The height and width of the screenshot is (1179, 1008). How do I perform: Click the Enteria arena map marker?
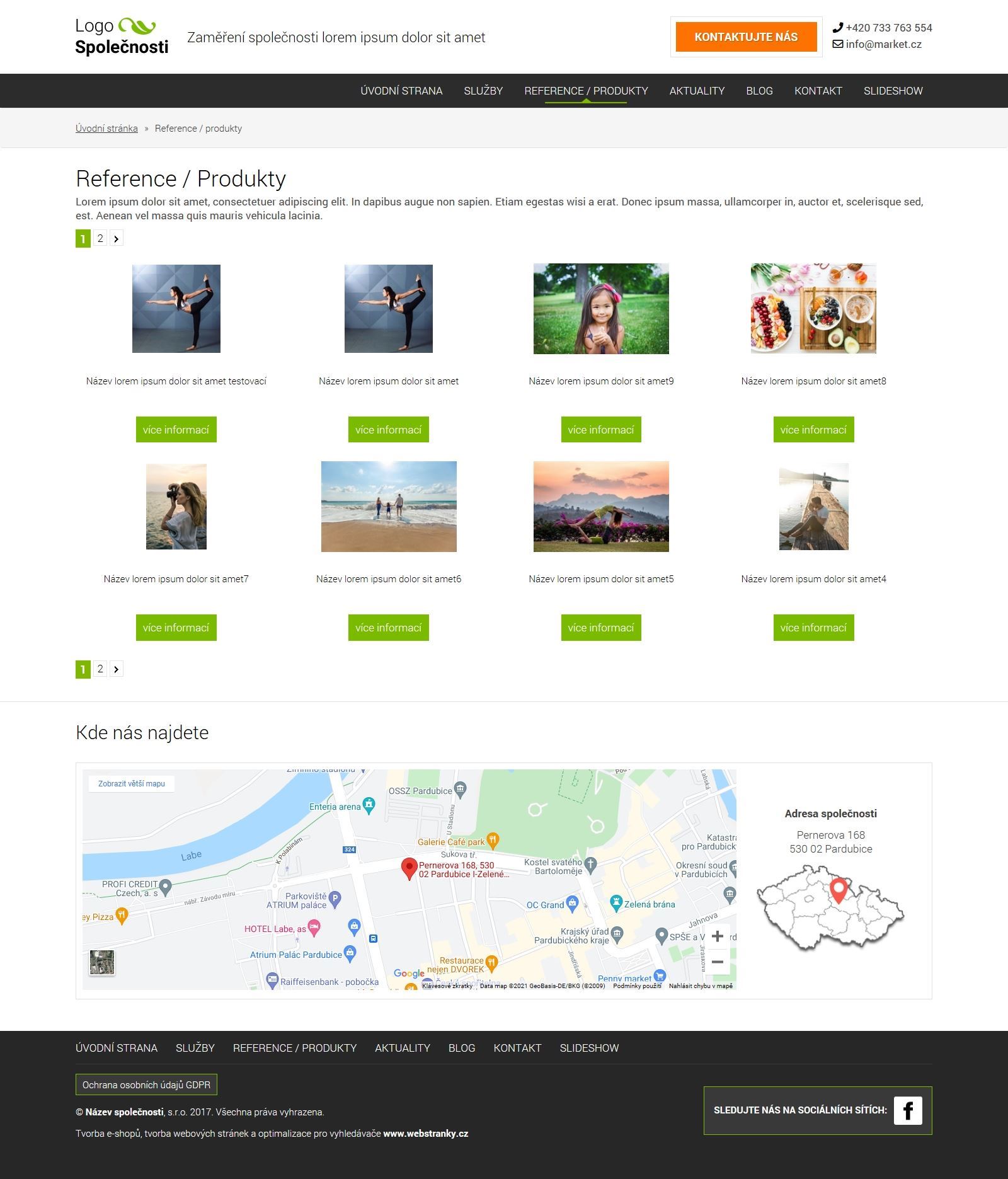(x=369, y=805)
